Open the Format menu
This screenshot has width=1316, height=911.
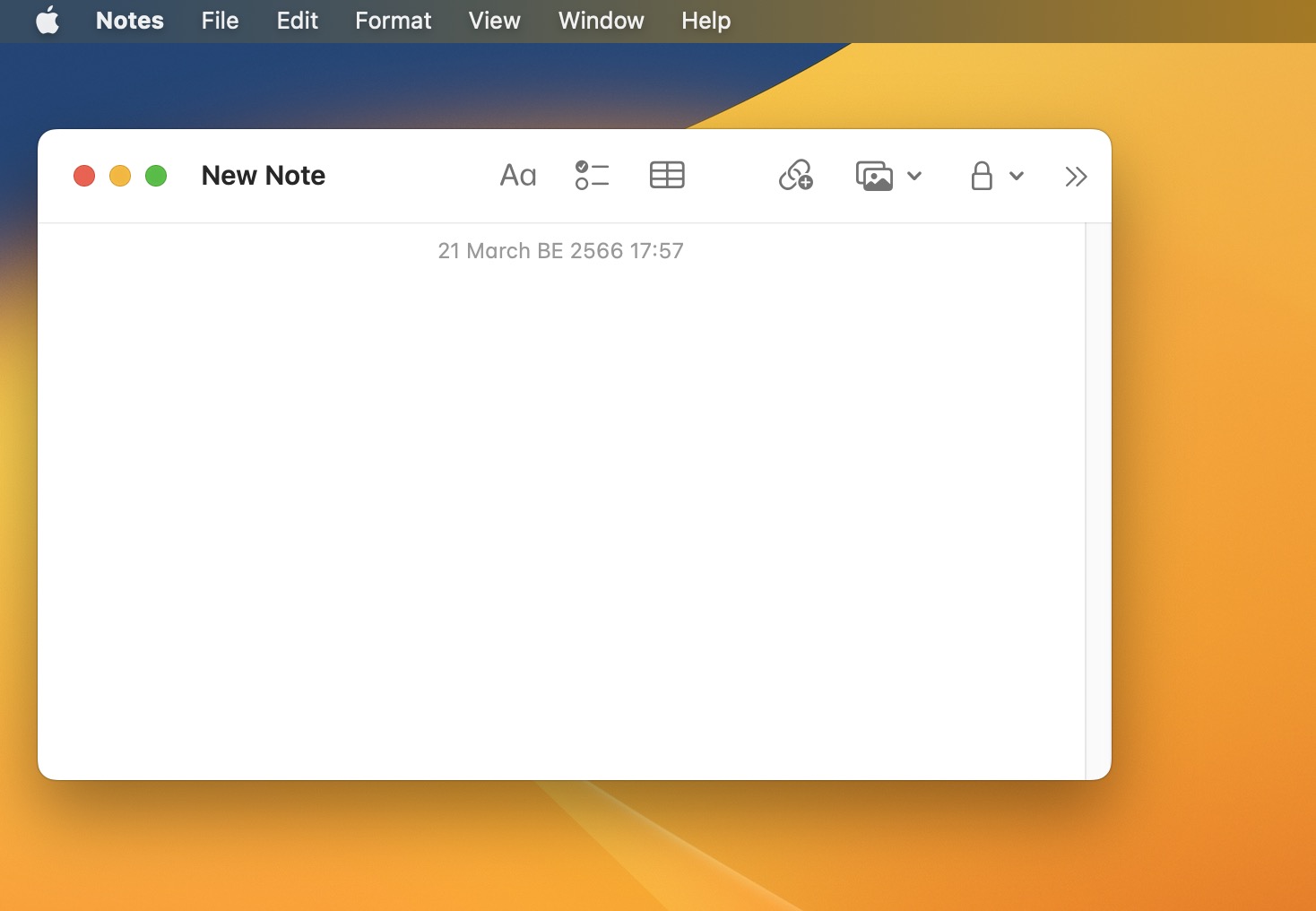[393, 21]
